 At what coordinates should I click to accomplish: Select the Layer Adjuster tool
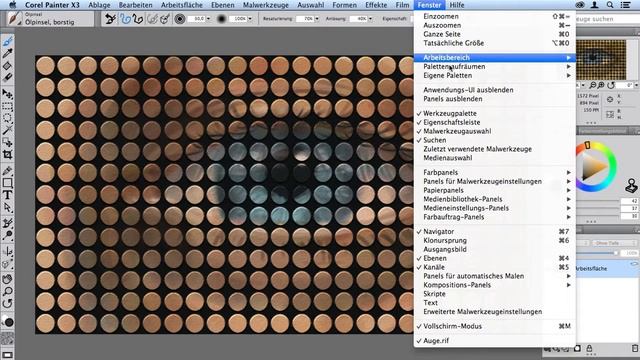(x=7, y=94)
